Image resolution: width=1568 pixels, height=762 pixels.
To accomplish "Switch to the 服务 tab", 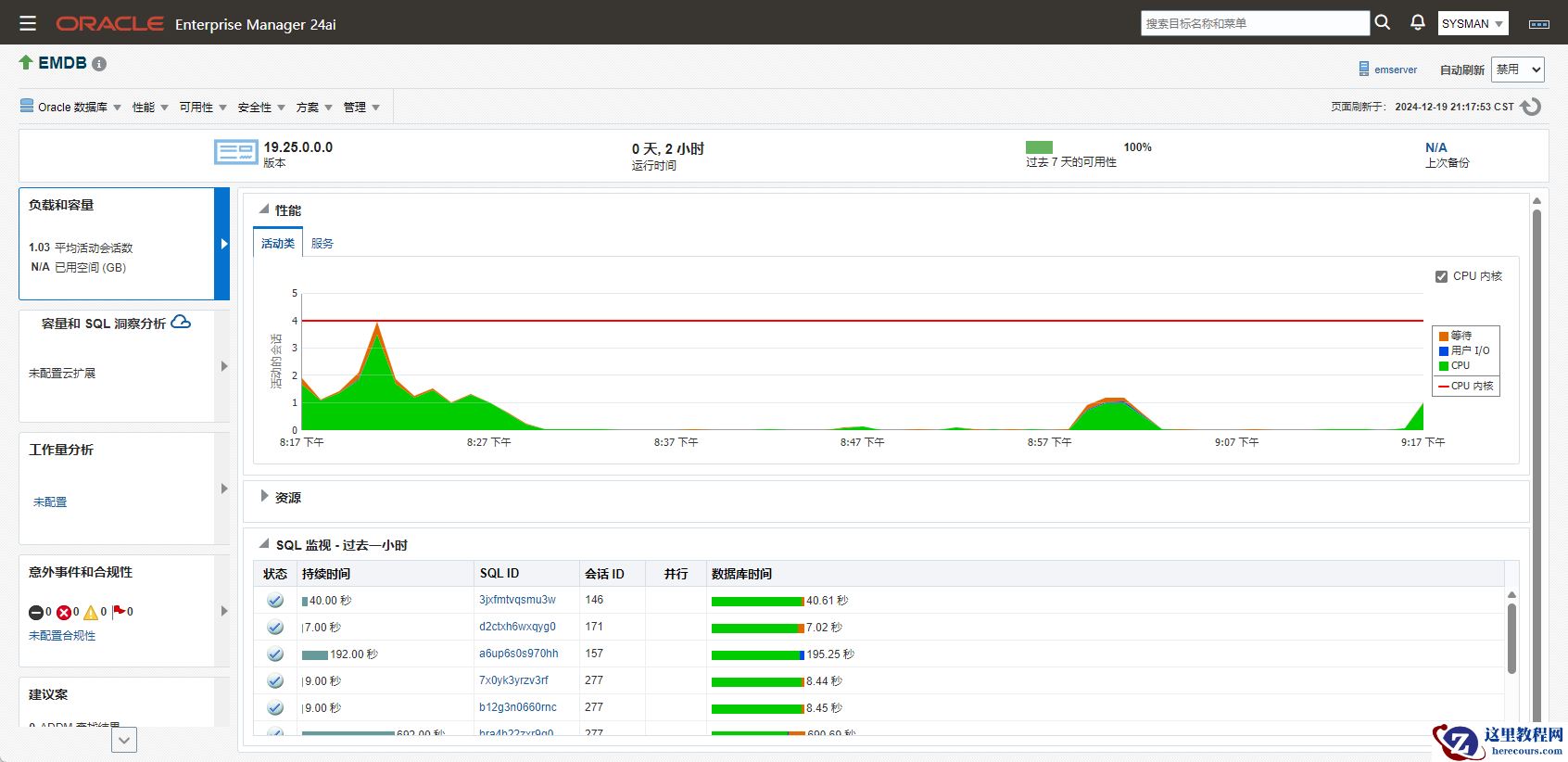I will [322, 244].
